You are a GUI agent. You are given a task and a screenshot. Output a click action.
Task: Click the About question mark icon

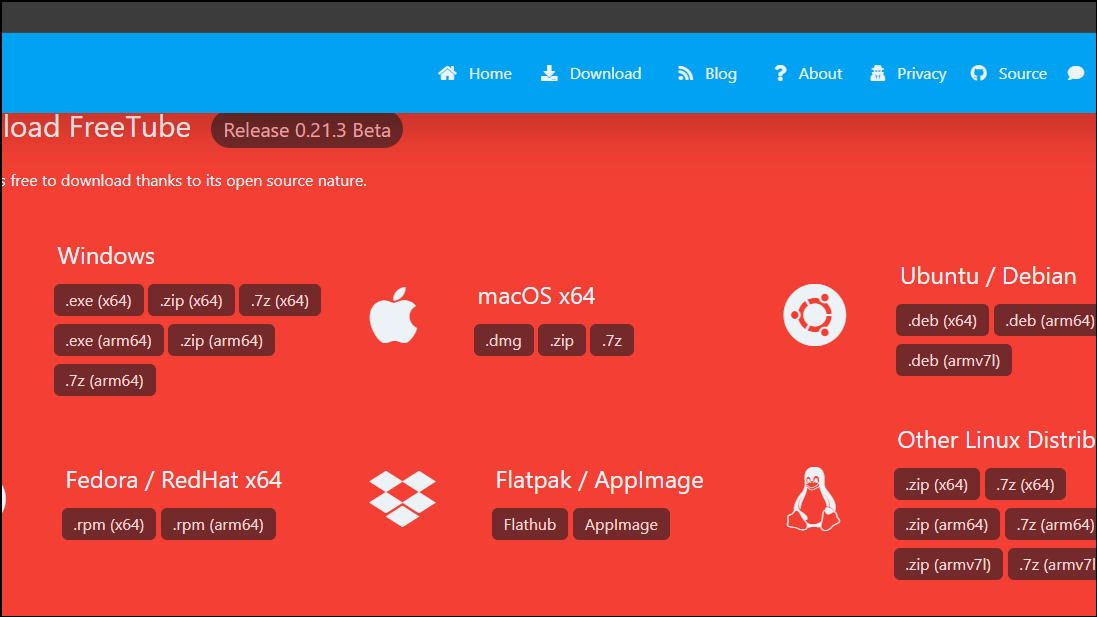(x=780, y=73)
